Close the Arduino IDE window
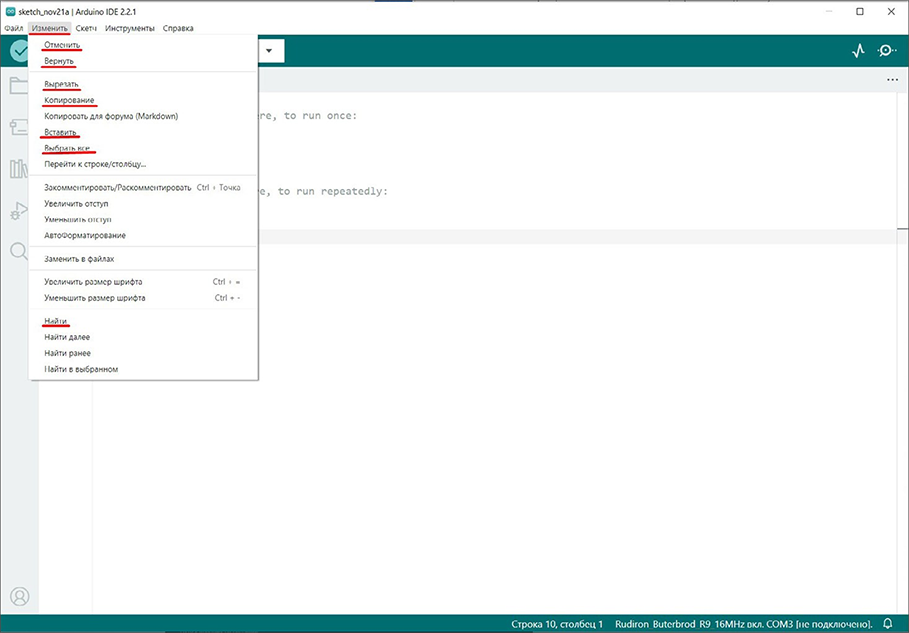This screenshot has height=633, width=909. (x=892, y=12)
